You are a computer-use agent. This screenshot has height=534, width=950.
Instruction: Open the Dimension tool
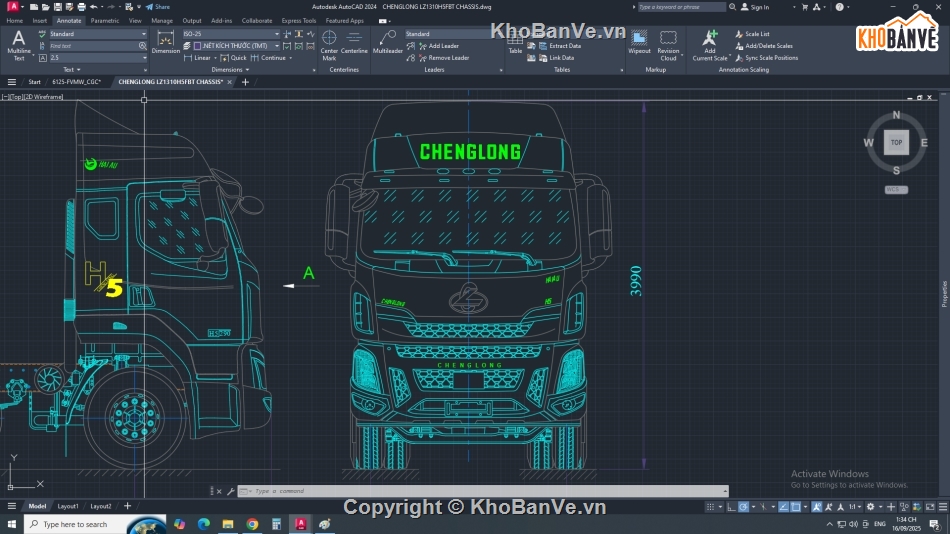pos(165,44)
